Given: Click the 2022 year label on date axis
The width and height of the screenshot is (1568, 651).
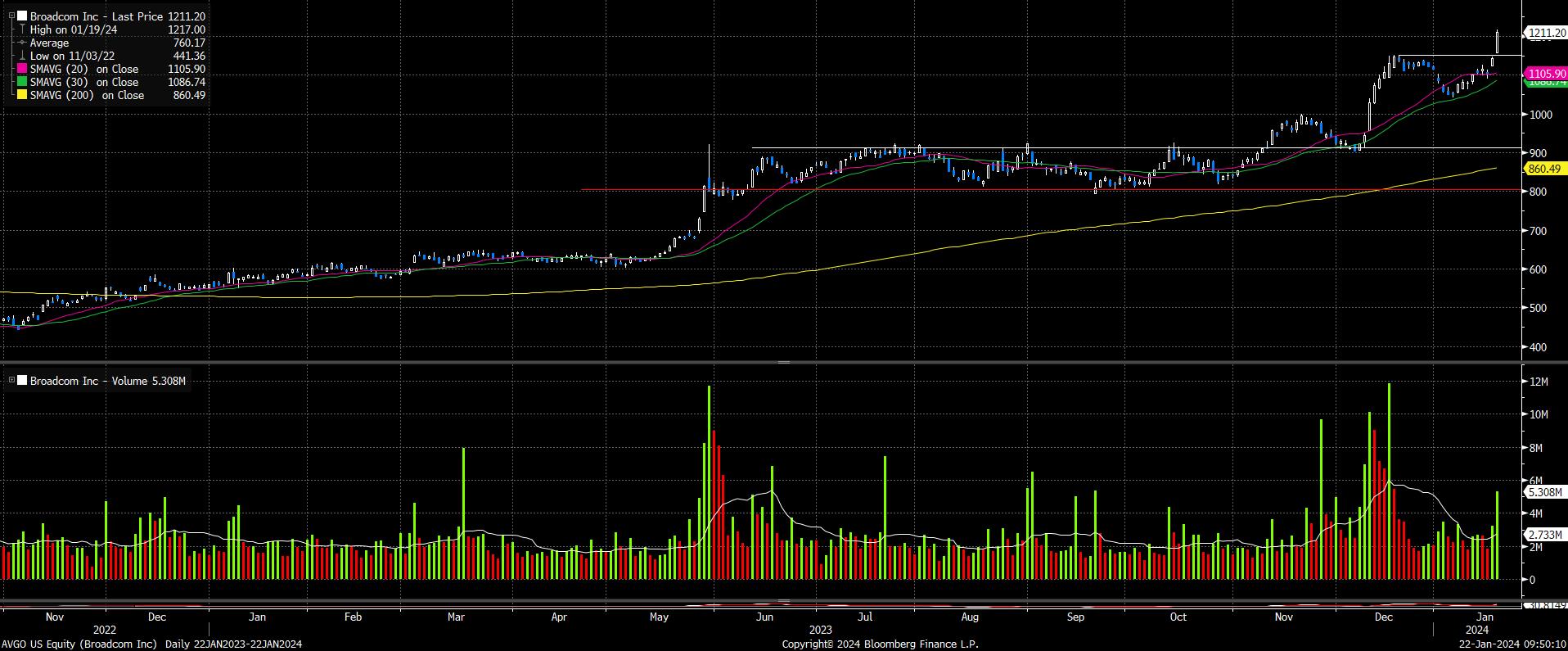Looking at the screenshot, I should click(105, 630).
